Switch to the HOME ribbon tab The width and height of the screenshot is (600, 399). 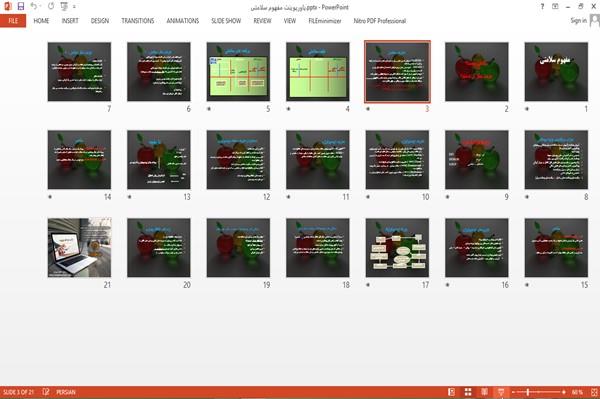point(41,21)
